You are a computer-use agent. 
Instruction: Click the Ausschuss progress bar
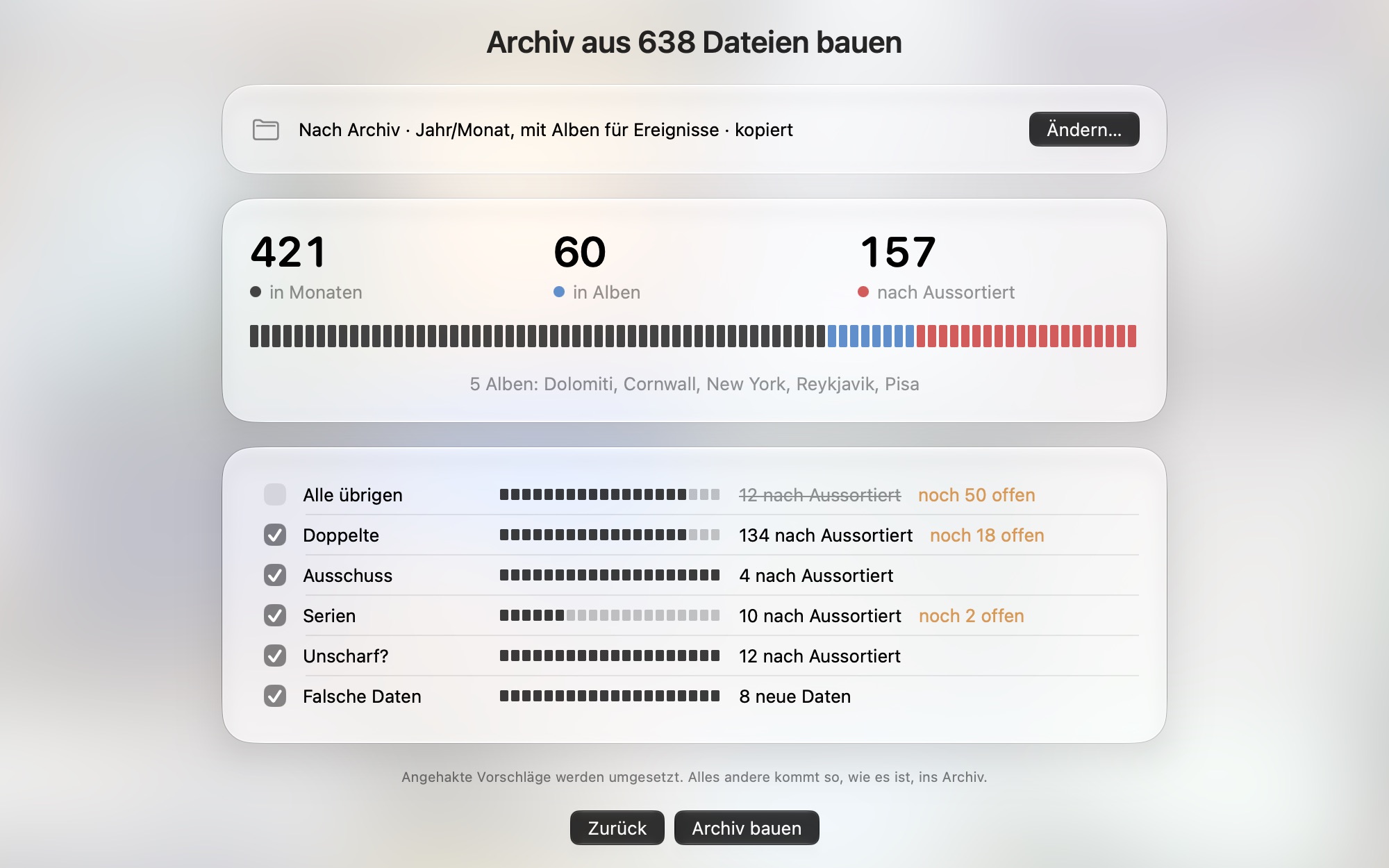pyautogui.click(x=610, y=575)
